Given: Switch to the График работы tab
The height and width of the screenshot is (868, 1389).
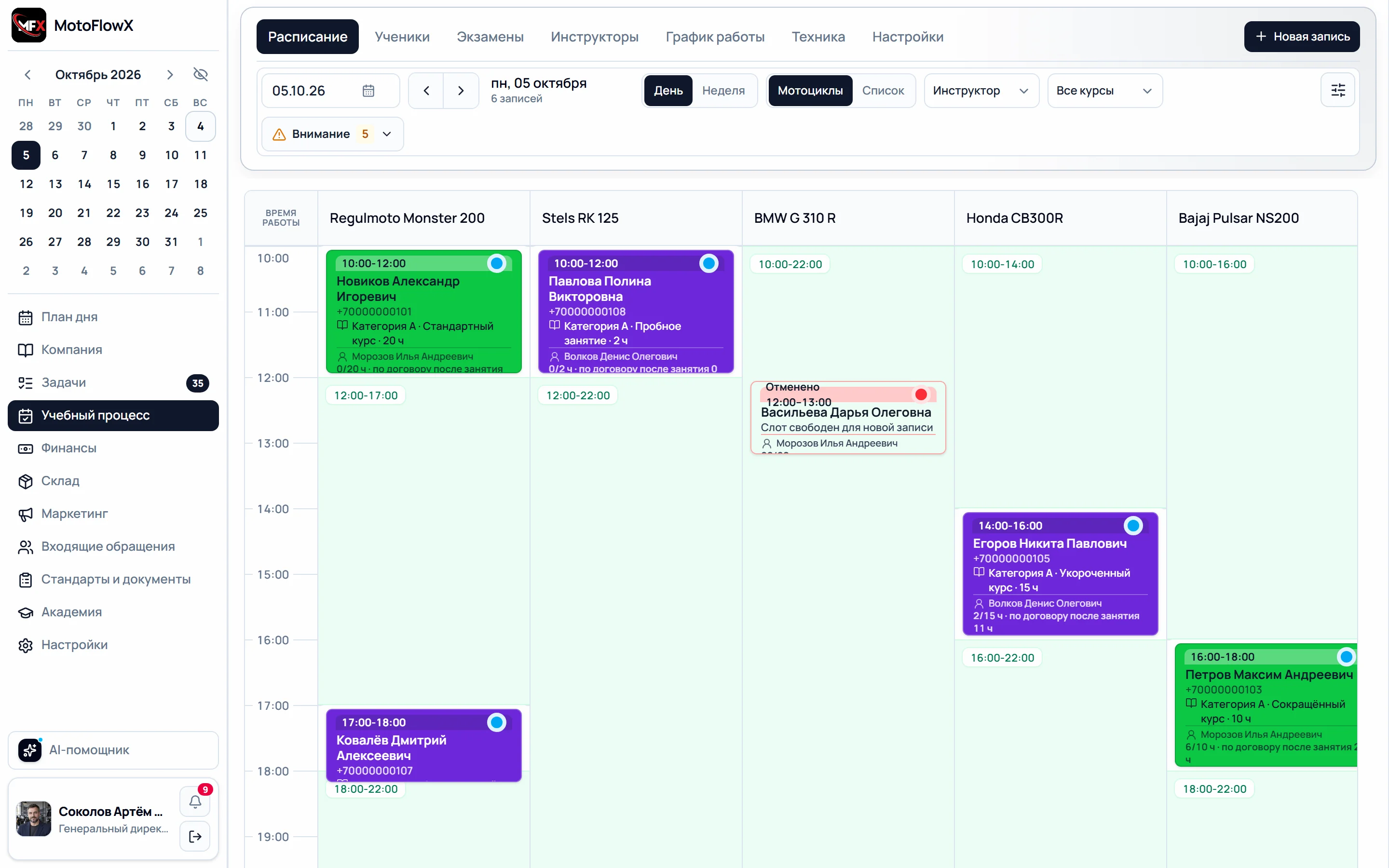Looking at the screenshot, I should point(715,37).
